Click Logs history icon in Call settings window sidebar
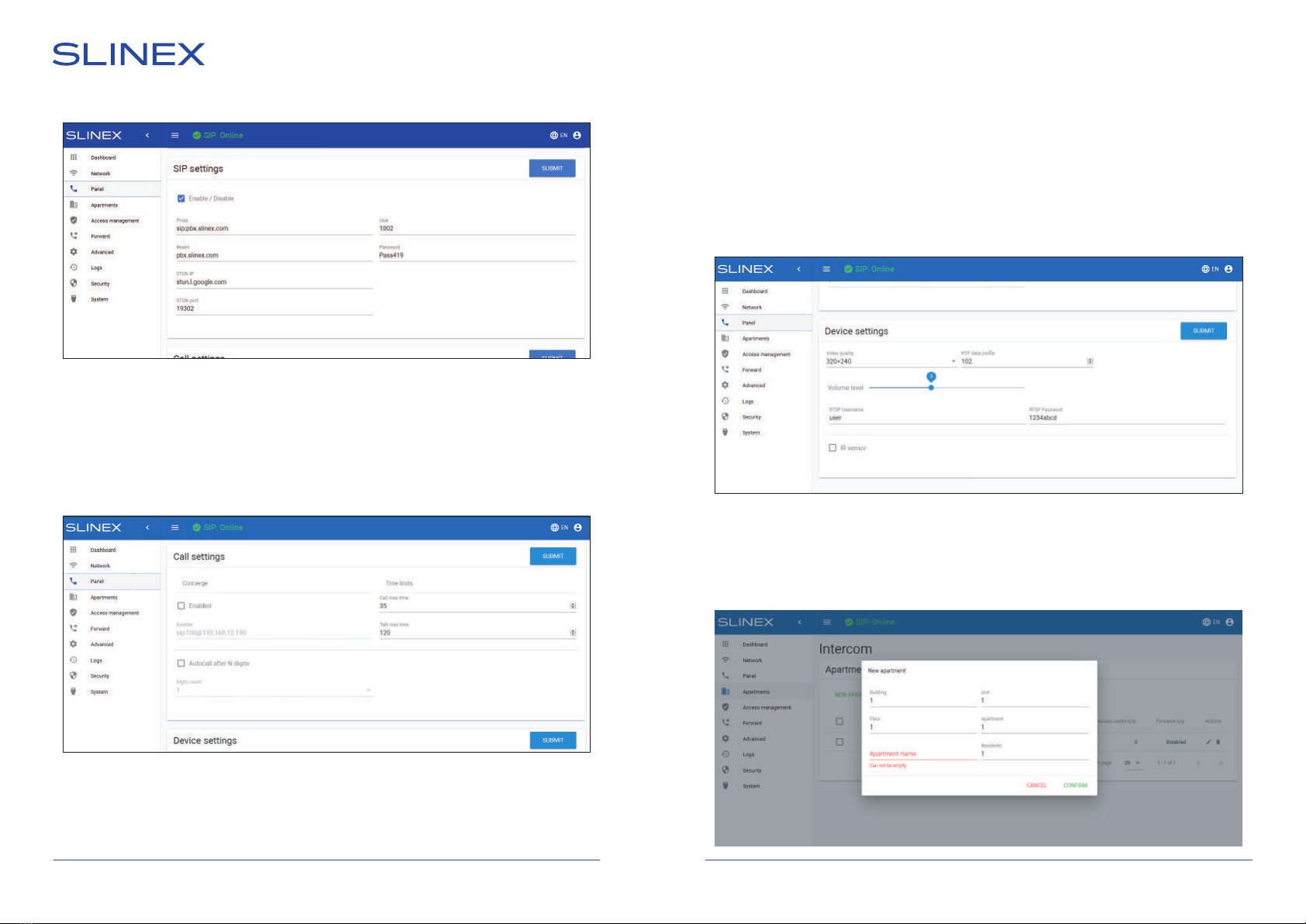Viewport: 1306px width, 924px height. point(74,660)
